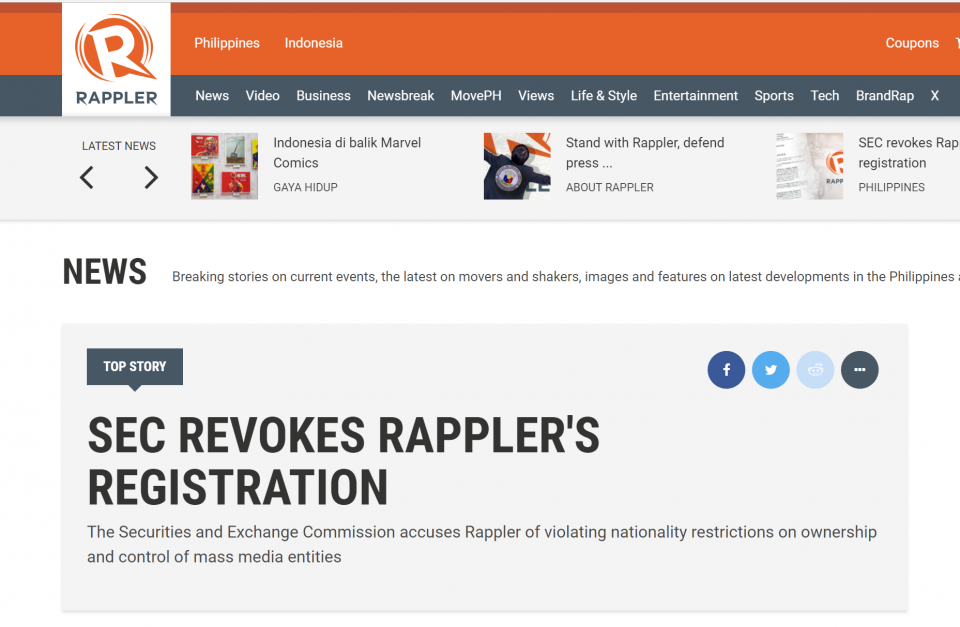The width and height of the screenshot is (960, 627).
Task: Open the Stand with Rappler thumbnail
Action: pyautogui.click(x=517, y=166)
